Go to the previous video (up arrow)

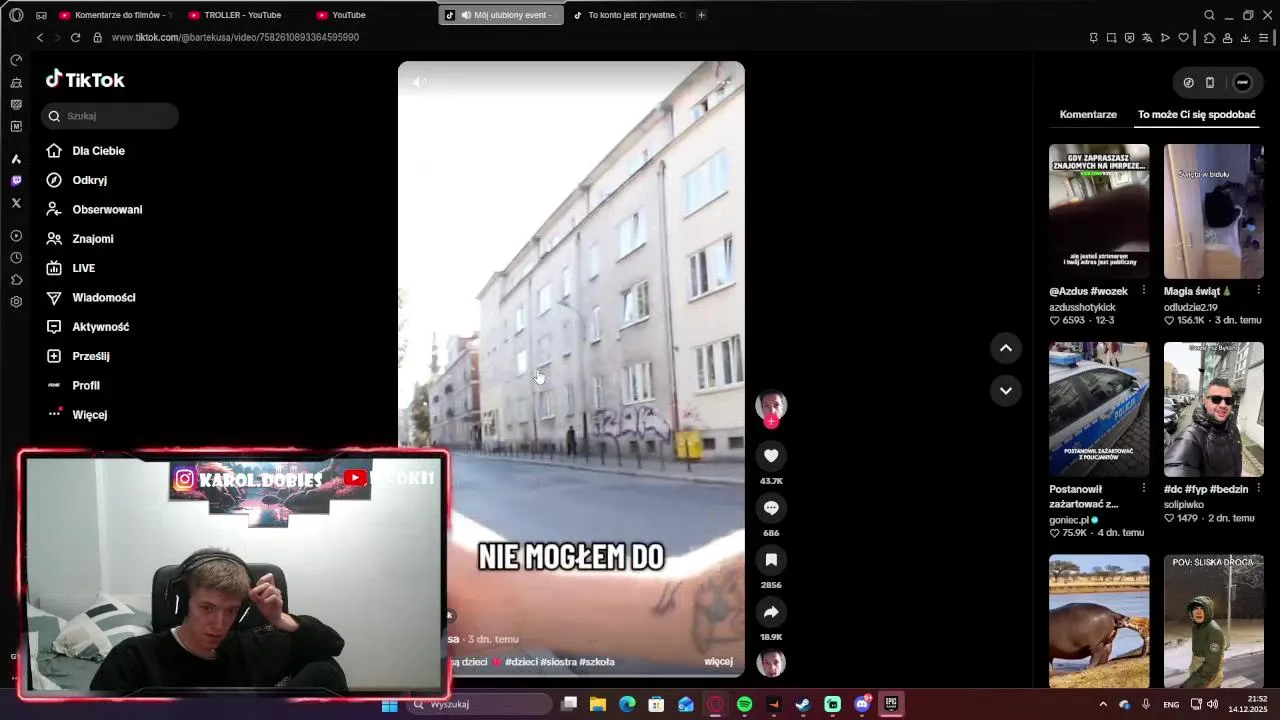1006,348
